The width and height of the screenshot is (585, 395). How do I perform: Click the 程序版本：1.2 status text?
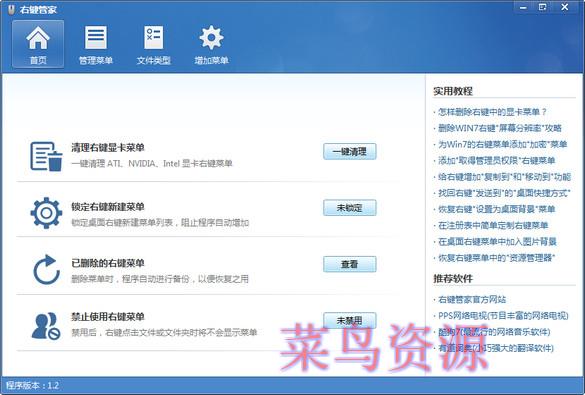click(32, 385)
